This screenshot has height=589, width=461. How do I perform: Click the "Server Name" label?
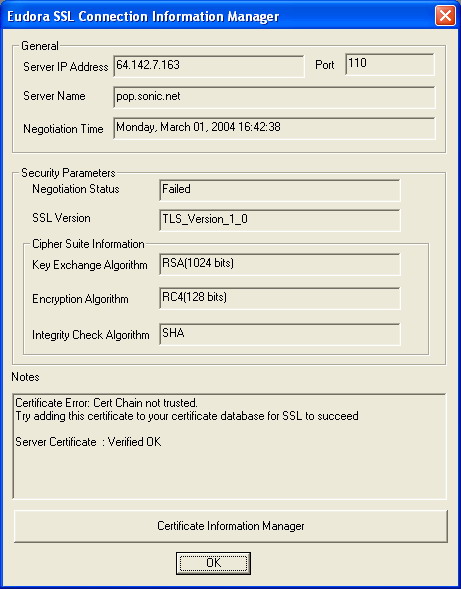click(x=54, y=96)
